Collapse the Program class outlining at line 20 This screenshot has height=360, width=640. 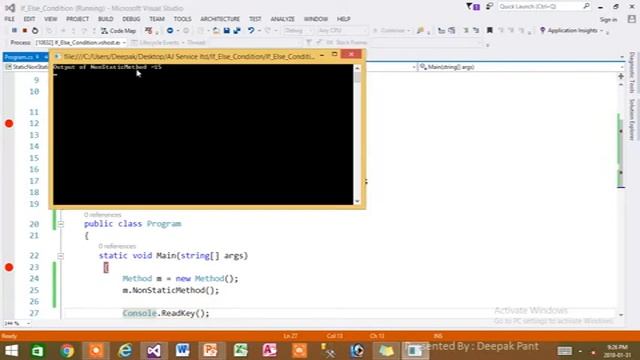tap(60, 224)
